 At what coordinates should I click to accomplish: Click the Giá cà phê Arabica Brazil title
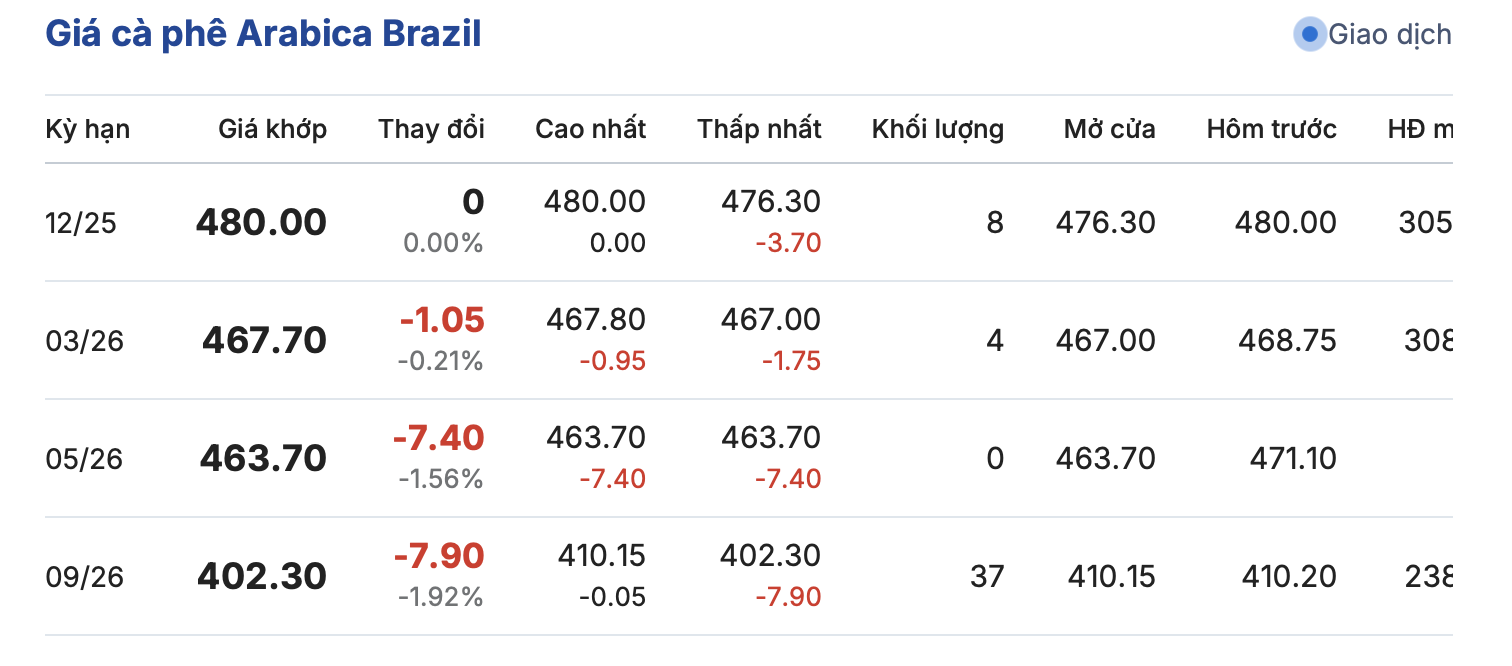(x=263, y=34)
